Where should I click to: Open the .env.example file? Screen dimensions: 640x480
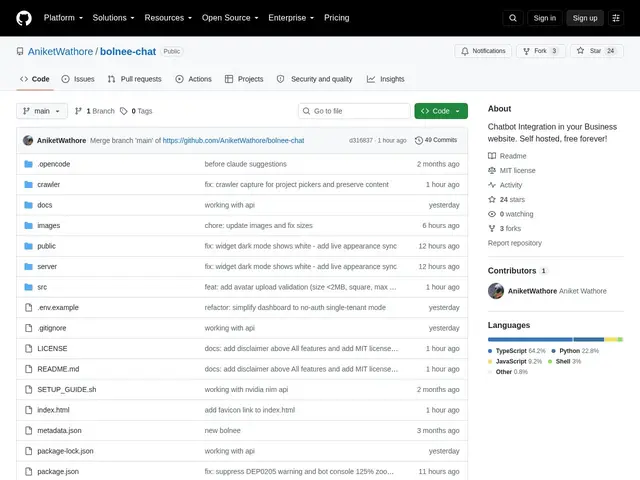pyautogui.click(x=58, y=307)
